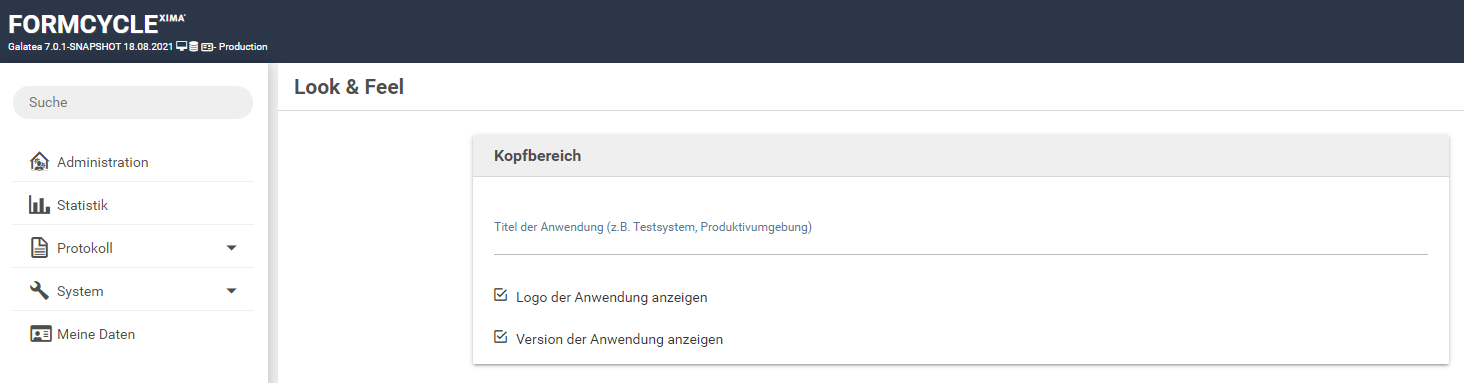Click the FORMCYCLE logo
The height and width of the screenshot is (383, 1464).
point(97,24)
